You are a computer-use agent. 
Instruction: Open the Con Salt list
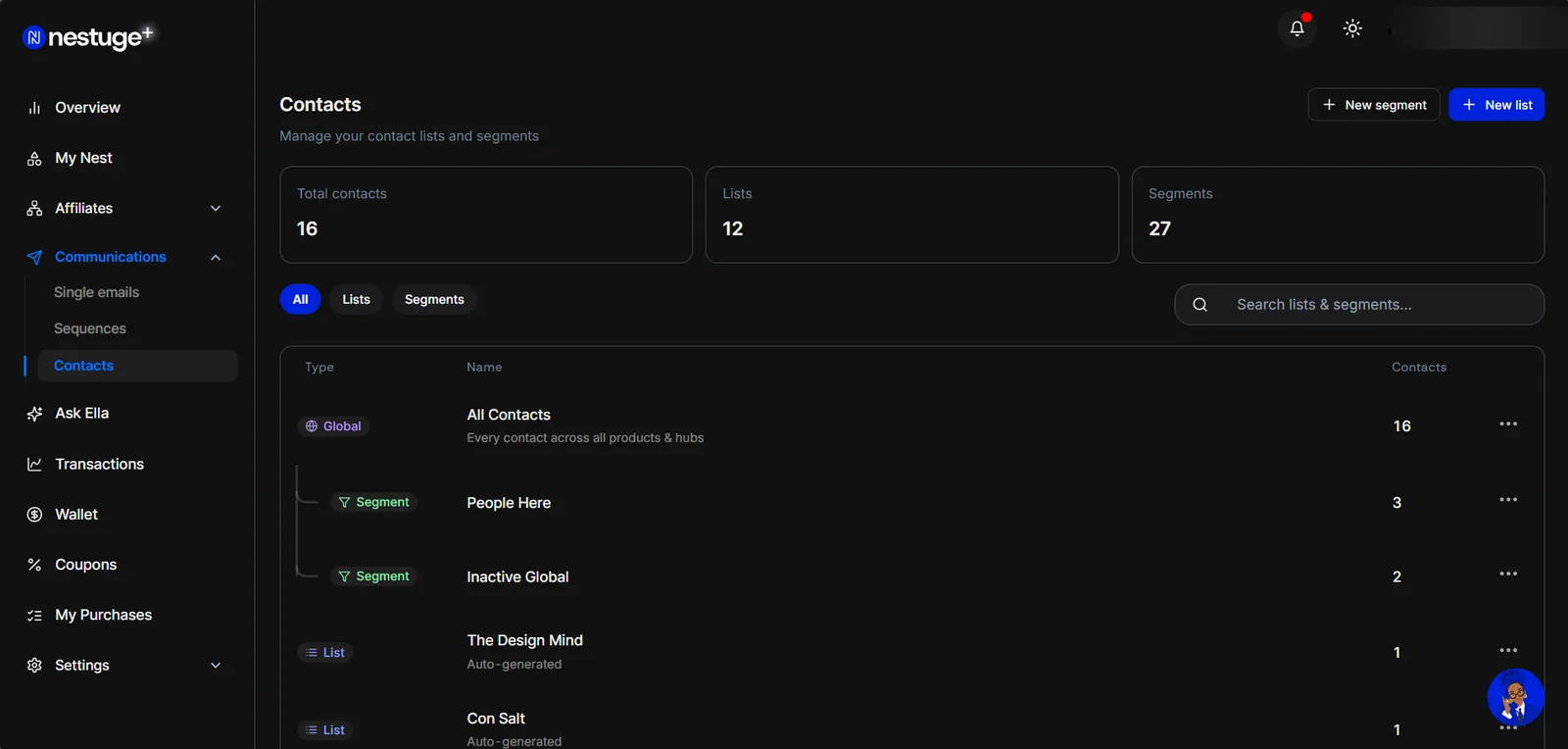[x=496, y=719]
